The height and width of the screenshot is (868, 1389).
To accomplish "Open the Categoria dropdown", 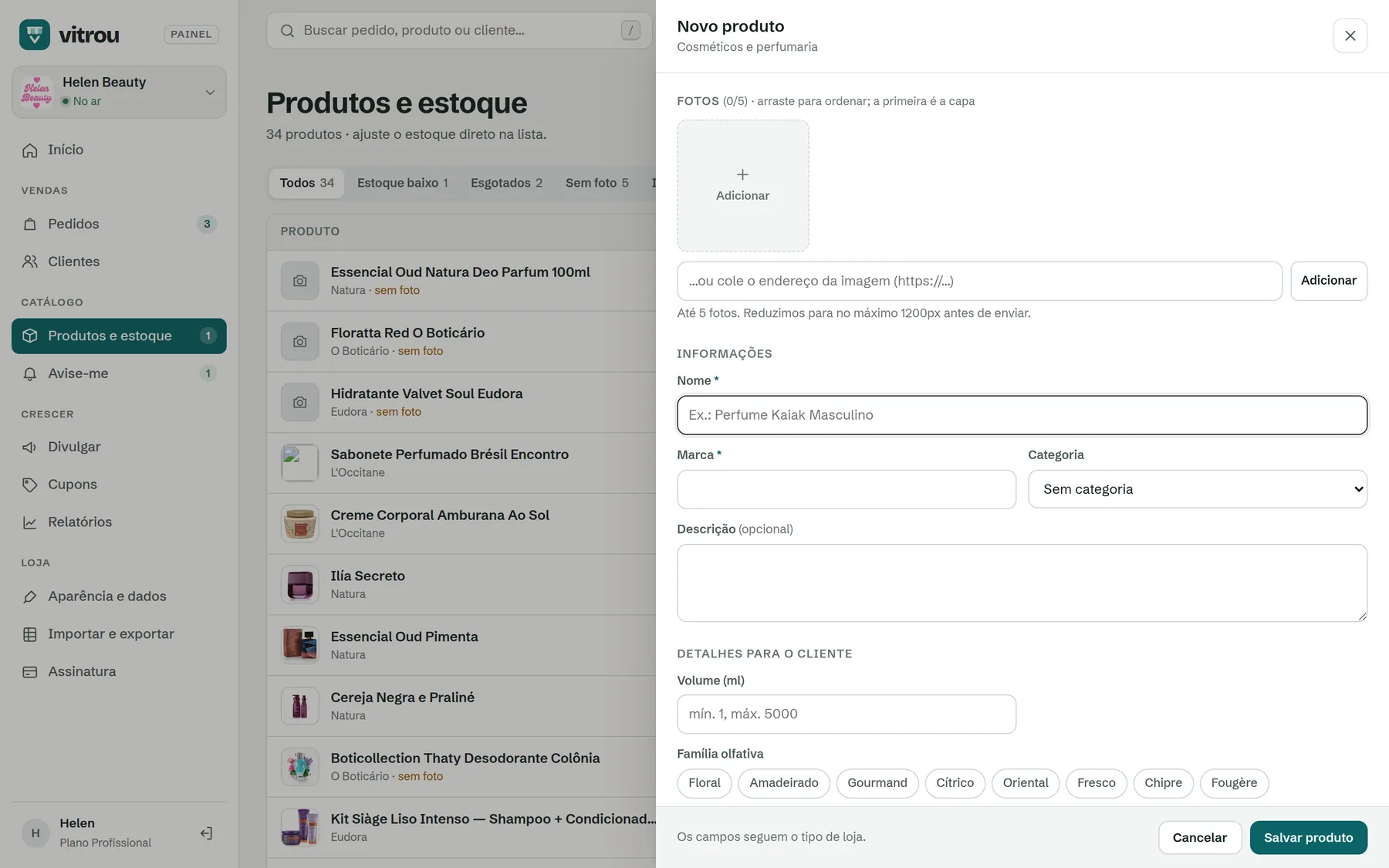I will (1198, 489).
